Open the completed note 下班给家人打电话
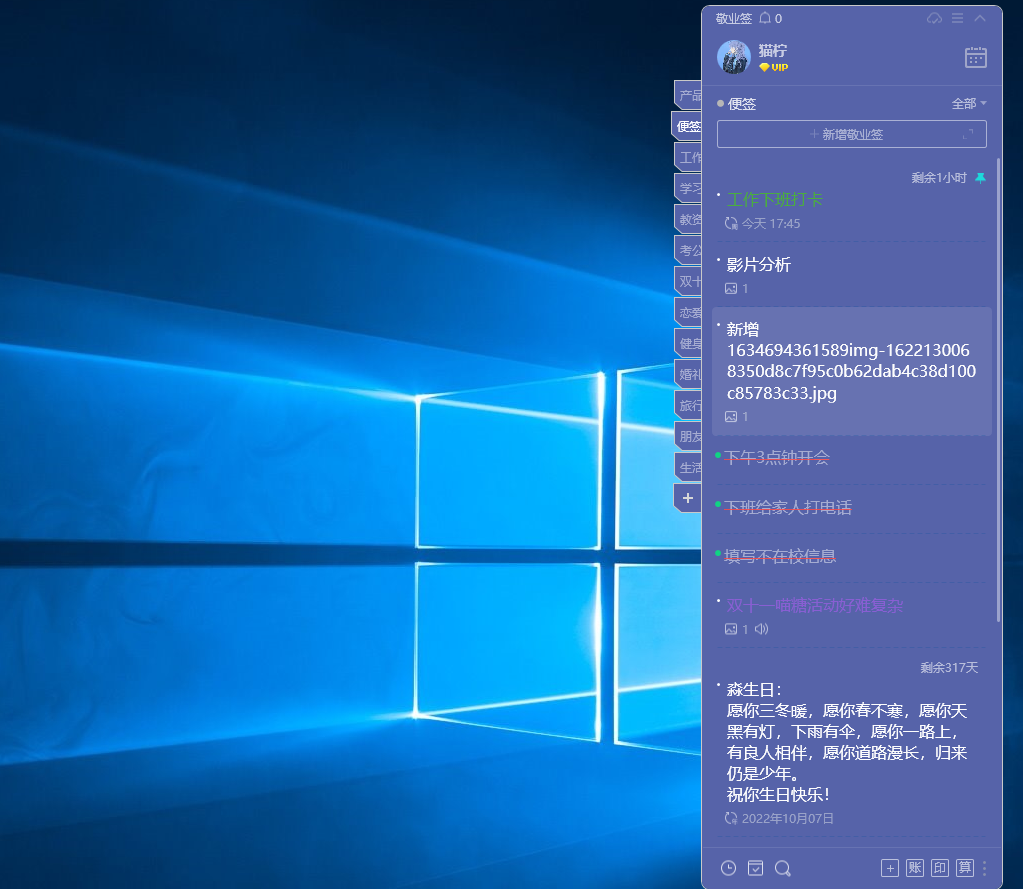Screen dimensions: 1023x889 pyautogui.click(x=787, y=507)
